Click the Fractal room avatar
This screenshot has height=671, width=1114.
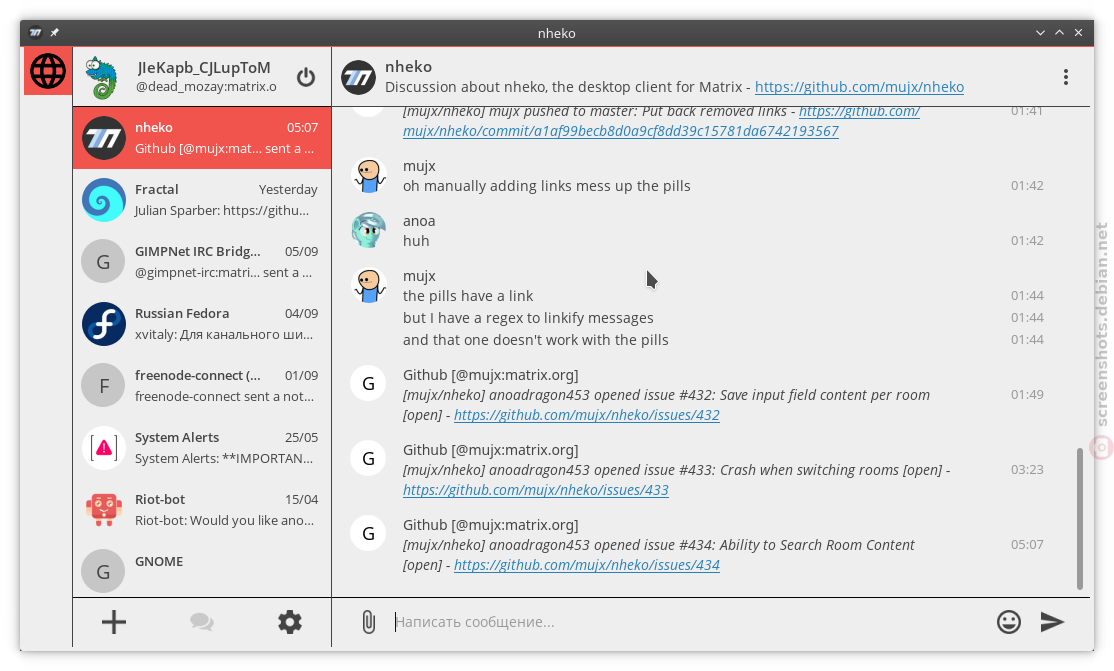tap(104, 200)
